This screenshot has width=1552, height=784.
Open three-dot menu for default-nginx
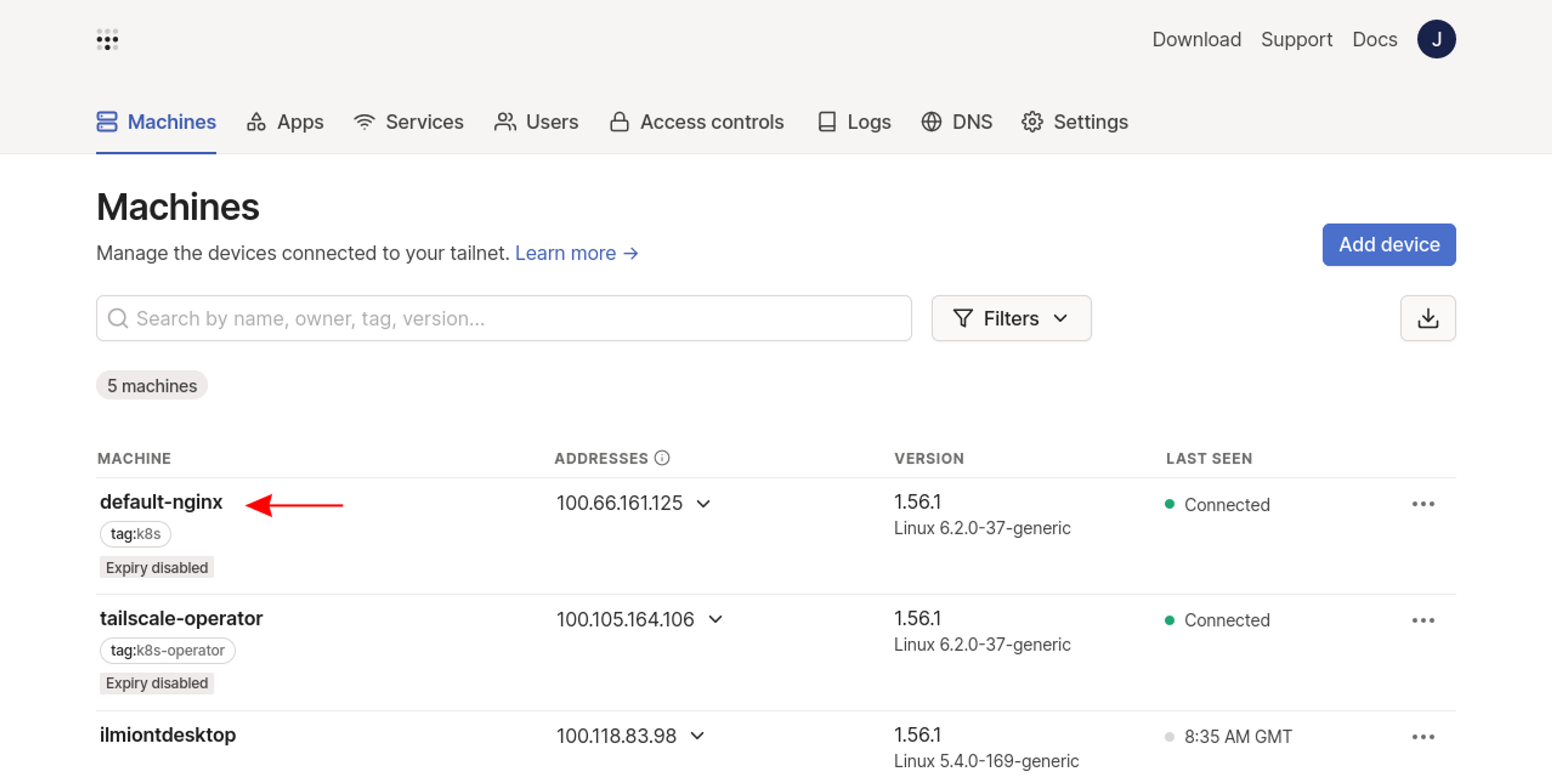[x=1423, y=504]
